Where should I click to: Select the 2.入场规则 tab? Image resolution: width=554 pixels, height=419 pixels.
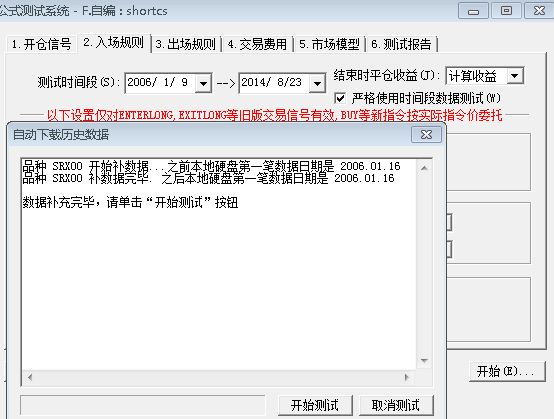(x=114, y=43)
